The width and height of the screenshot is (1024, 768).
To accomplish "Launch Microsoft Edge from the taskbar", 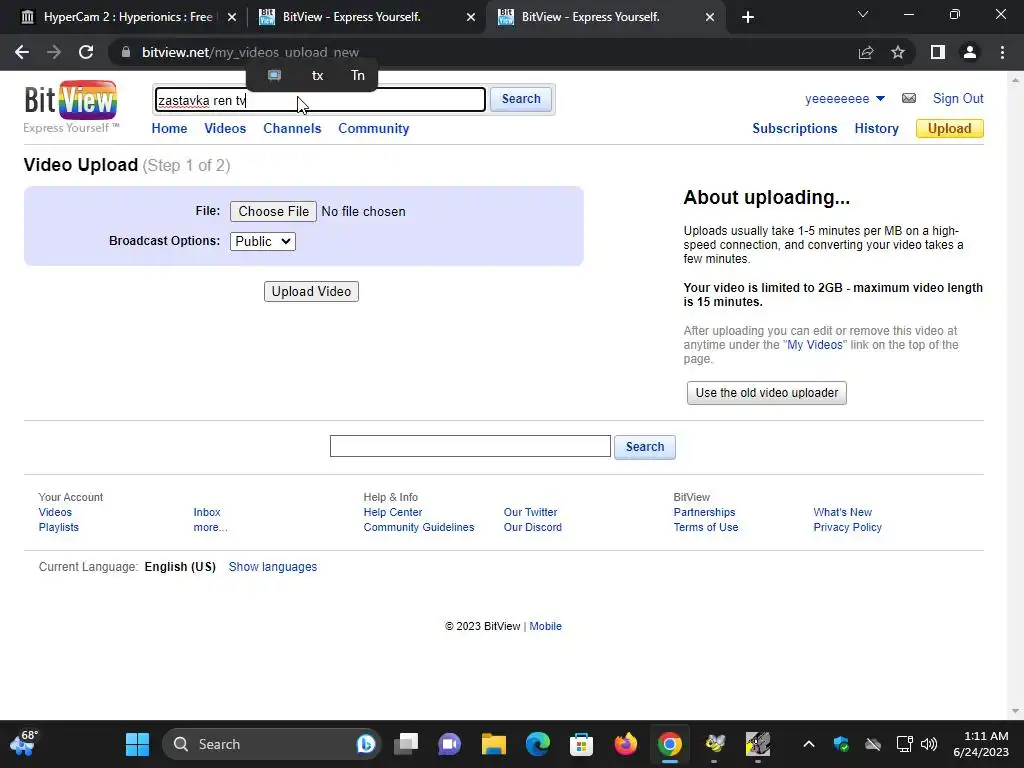I will tap(537, 744).
